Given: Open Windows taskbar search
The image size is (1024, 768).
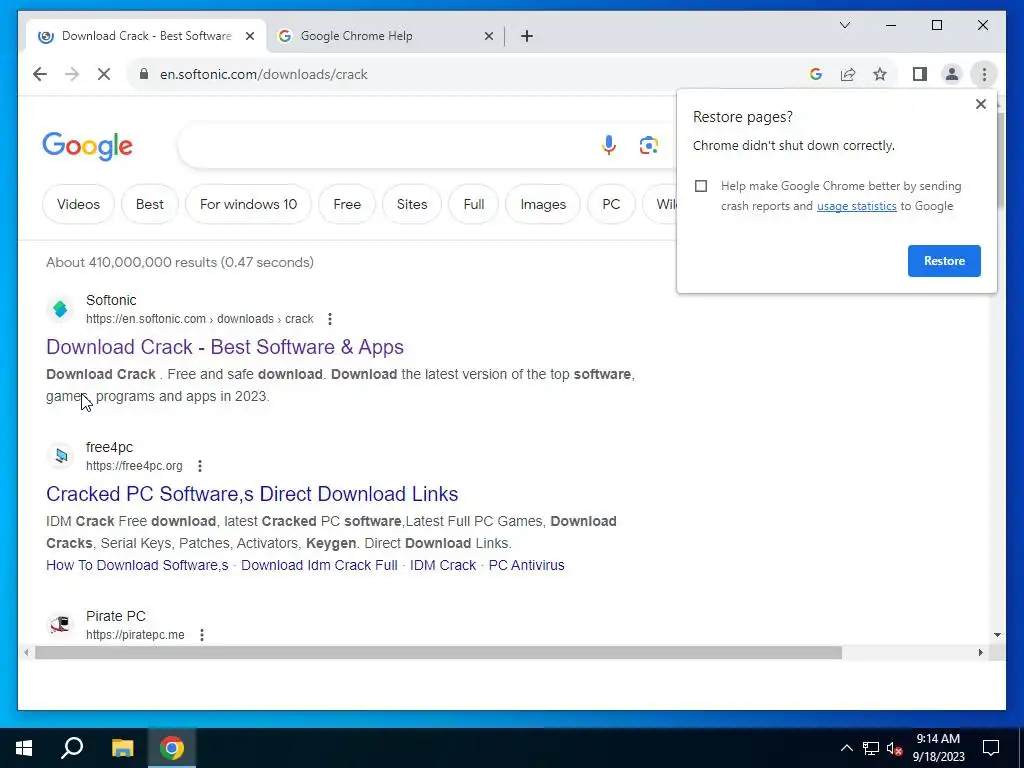Looking at the screenshot, I should click(72, 748).
